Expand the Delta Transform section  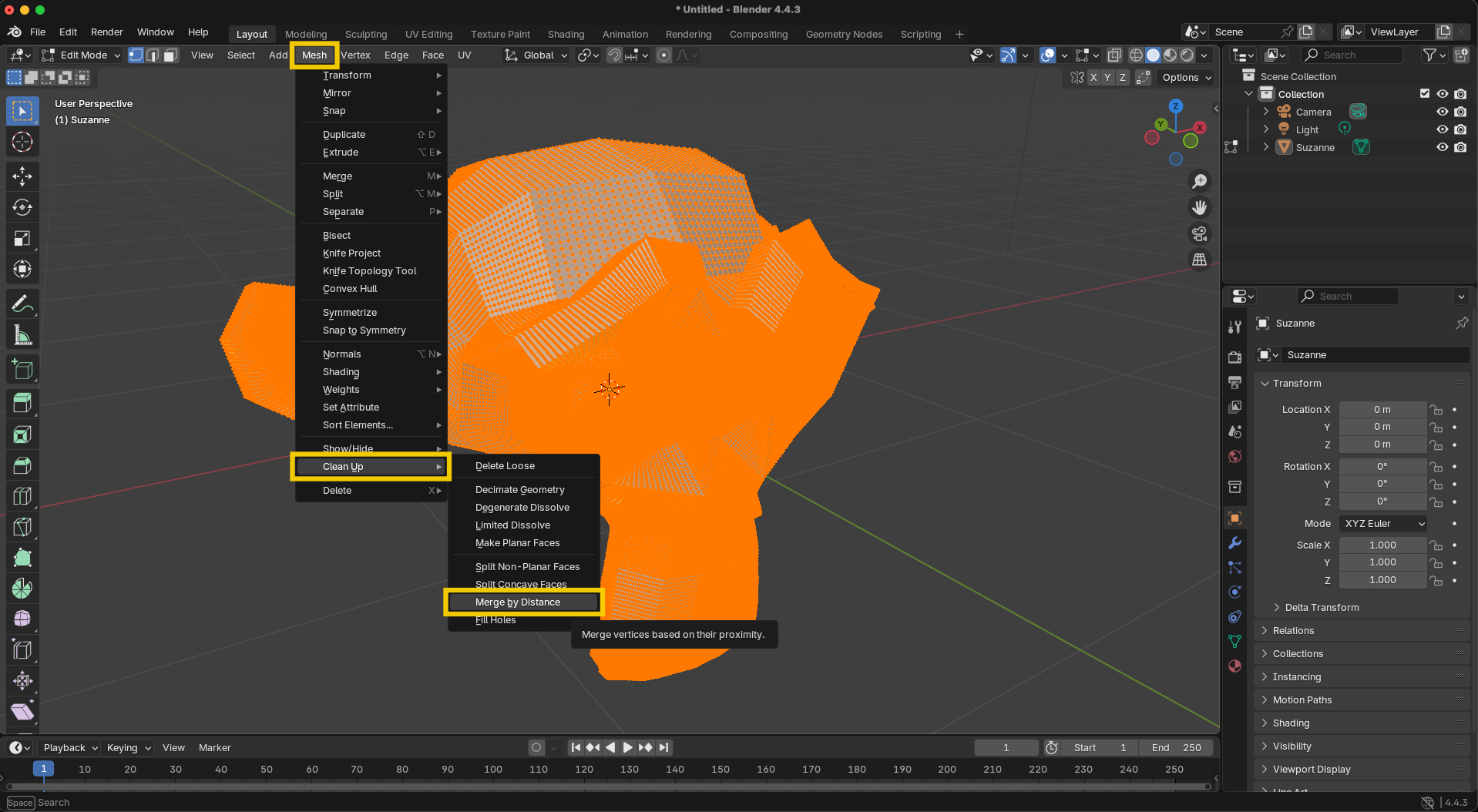point(1322,607)
